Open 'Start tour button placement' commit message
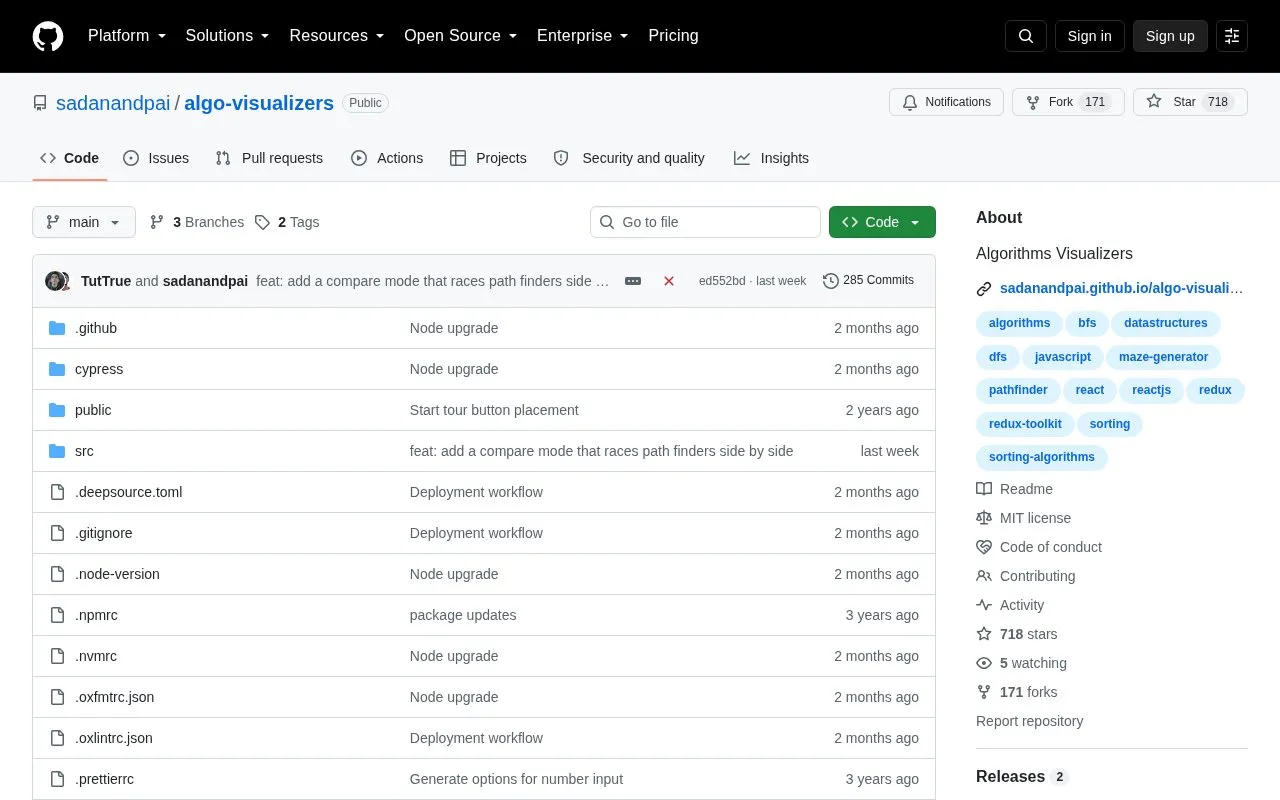 click(494, 410)
